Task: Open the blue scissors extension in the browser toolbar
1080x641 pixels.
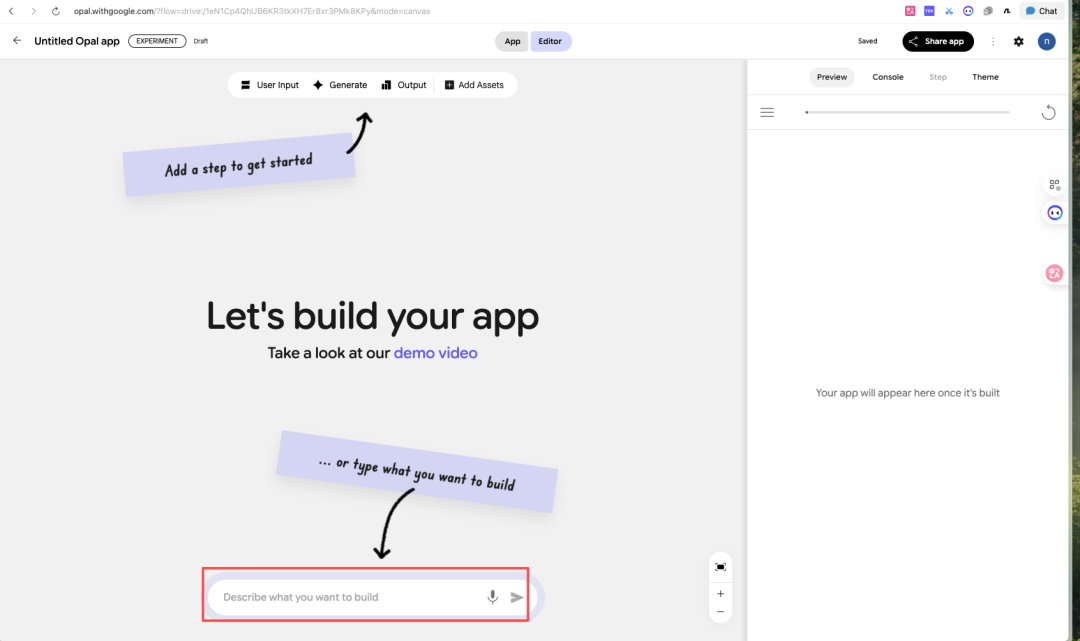Action: point(949,11)
